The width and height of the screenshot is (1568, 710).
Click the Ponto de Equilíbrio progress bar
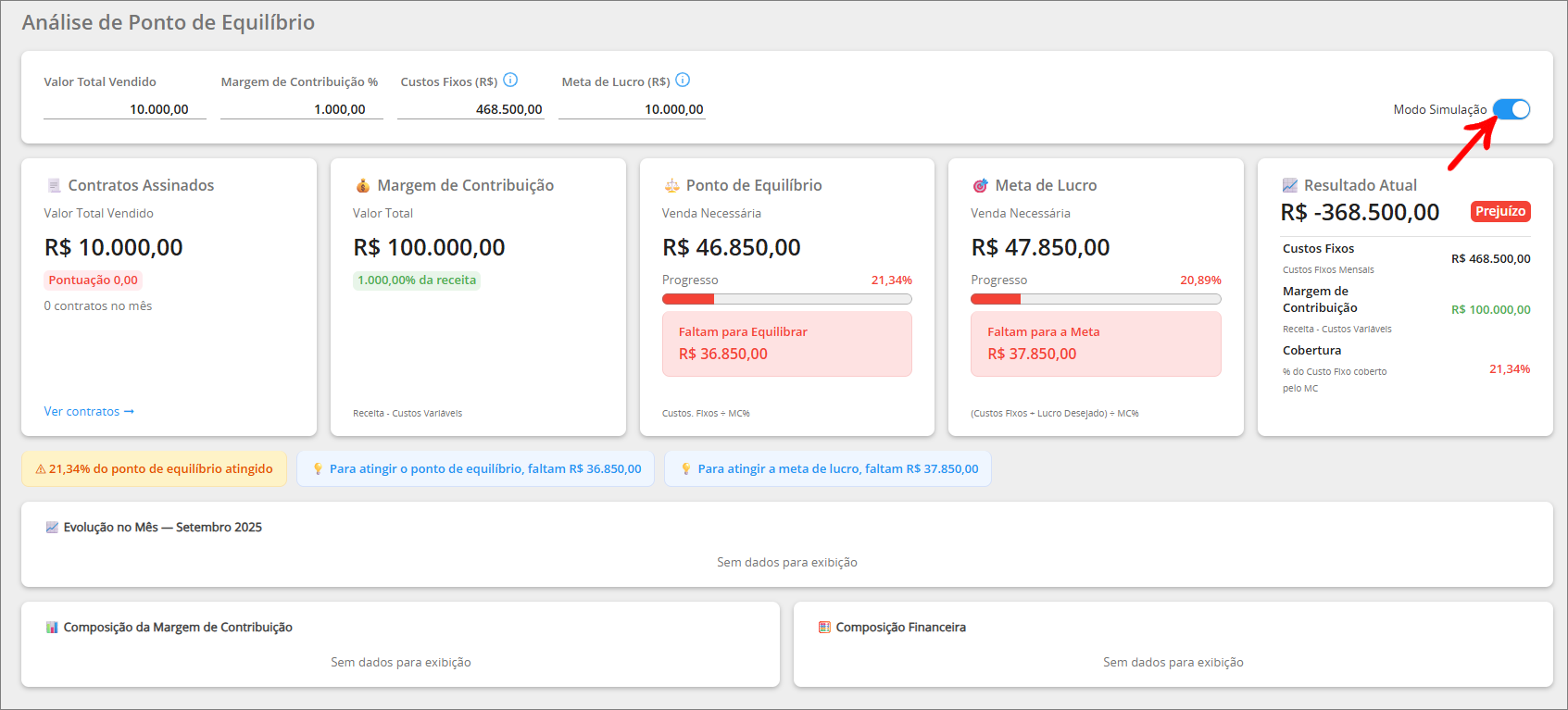pos(787,299)
